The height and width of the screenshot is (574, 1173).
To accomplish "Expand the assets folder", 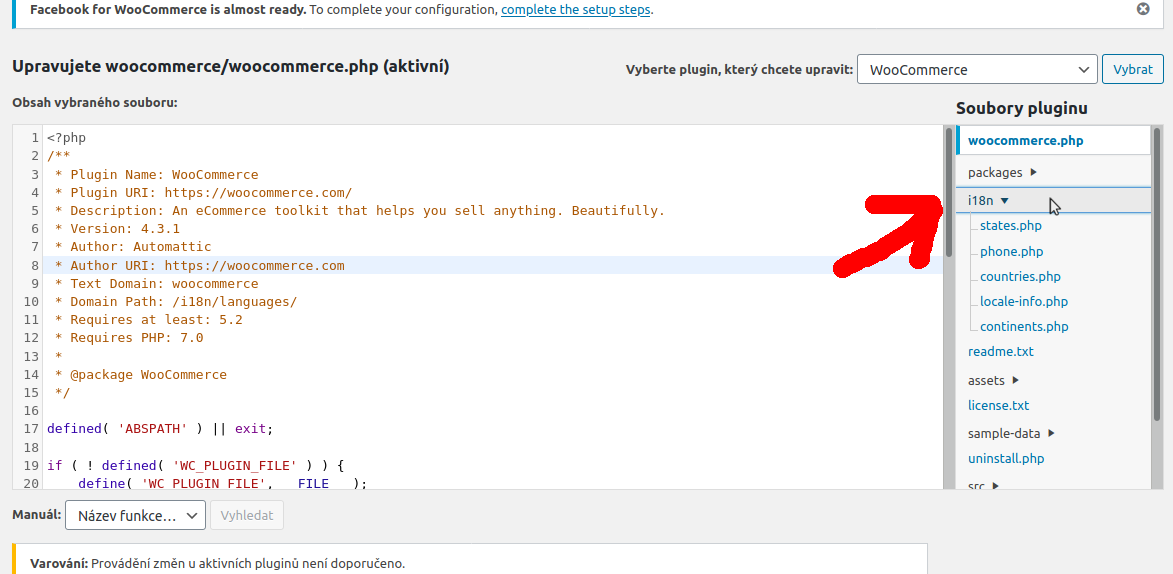I will 993,380.
